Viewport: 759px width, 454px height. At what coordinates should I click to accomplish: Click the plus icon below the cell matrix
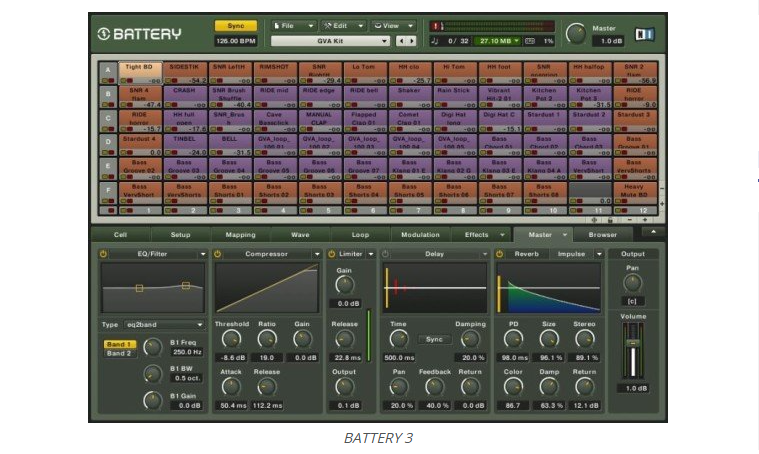click(645, 220)
